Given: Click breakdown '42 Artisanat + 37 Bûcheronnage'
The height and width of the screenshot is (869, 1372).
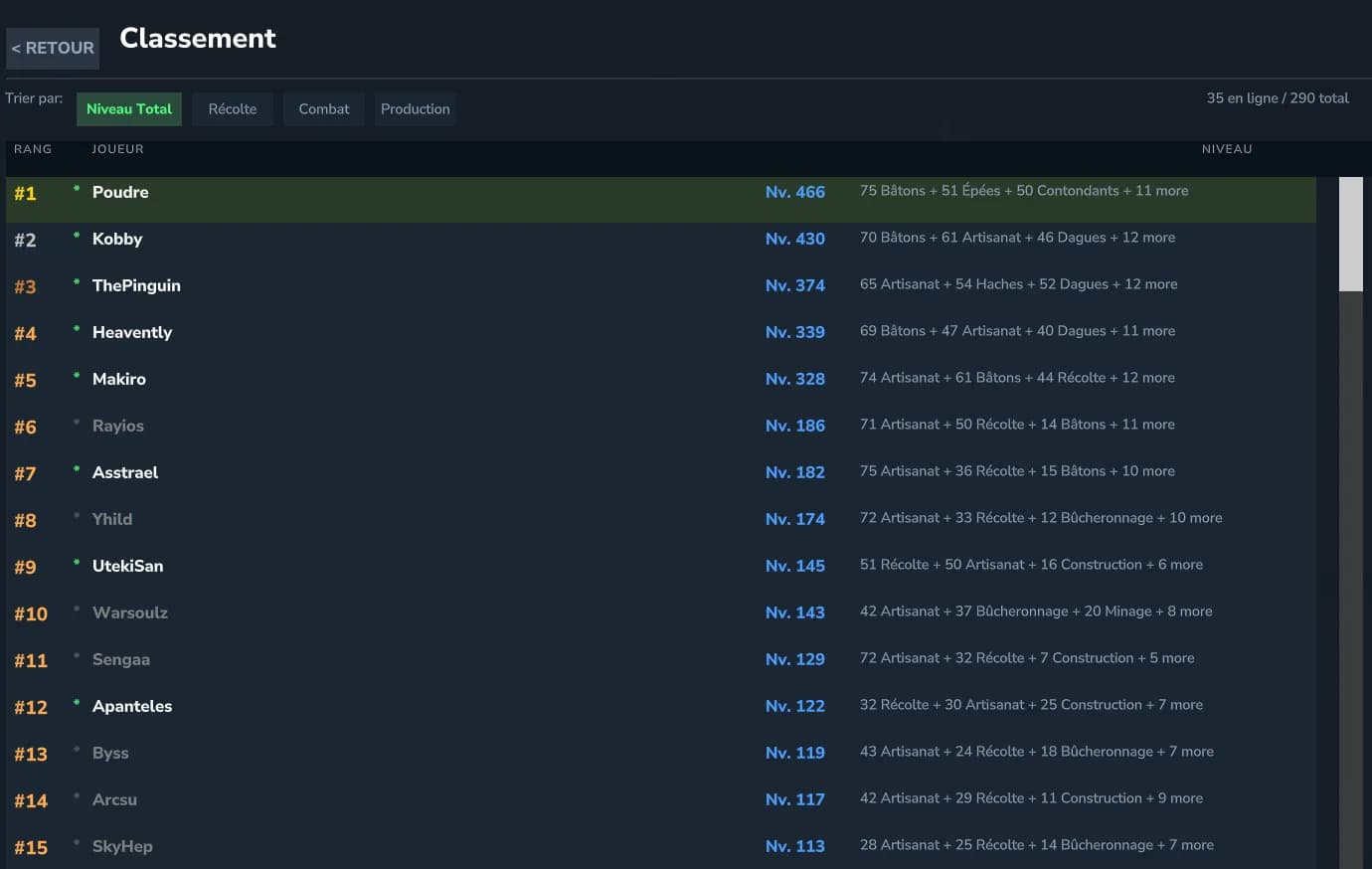Looking at the screenshot, I should [1036, 611].
